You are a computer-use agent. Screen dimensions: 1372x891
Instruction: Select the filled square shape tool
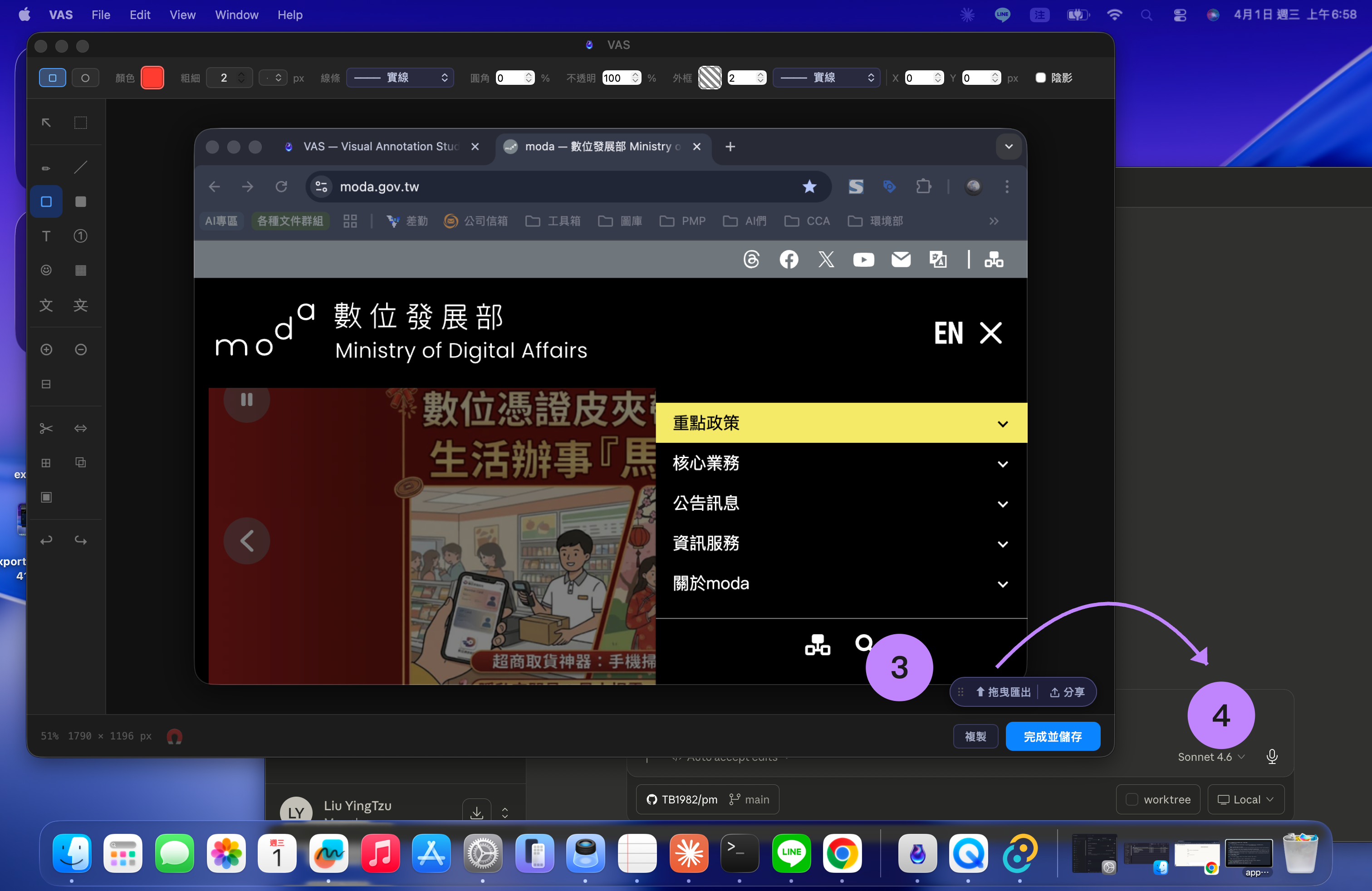coord(81,201)
